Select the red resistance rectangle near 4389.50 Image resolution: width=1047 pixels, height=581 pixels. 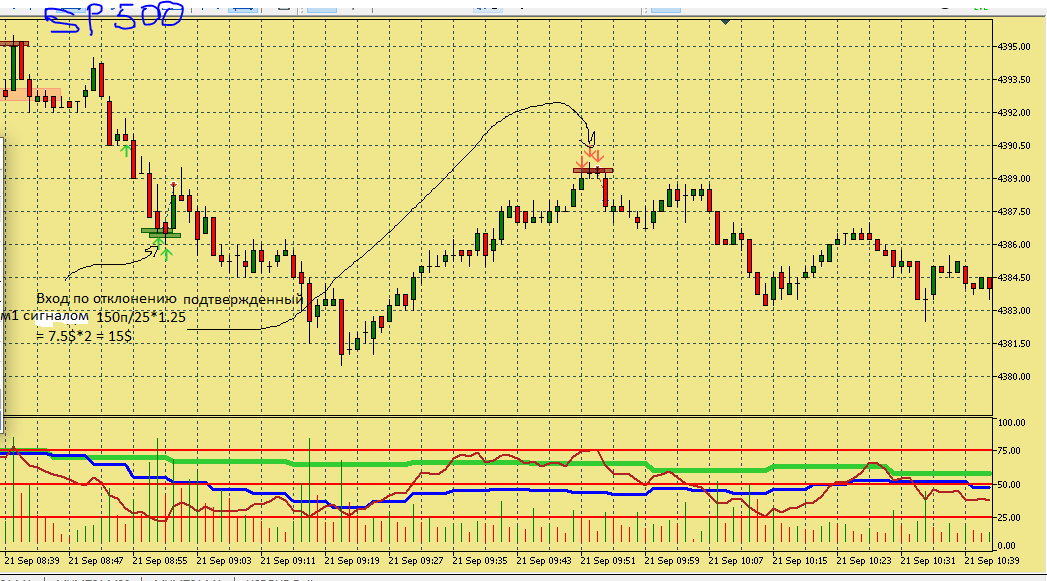(x=593, y=171)
